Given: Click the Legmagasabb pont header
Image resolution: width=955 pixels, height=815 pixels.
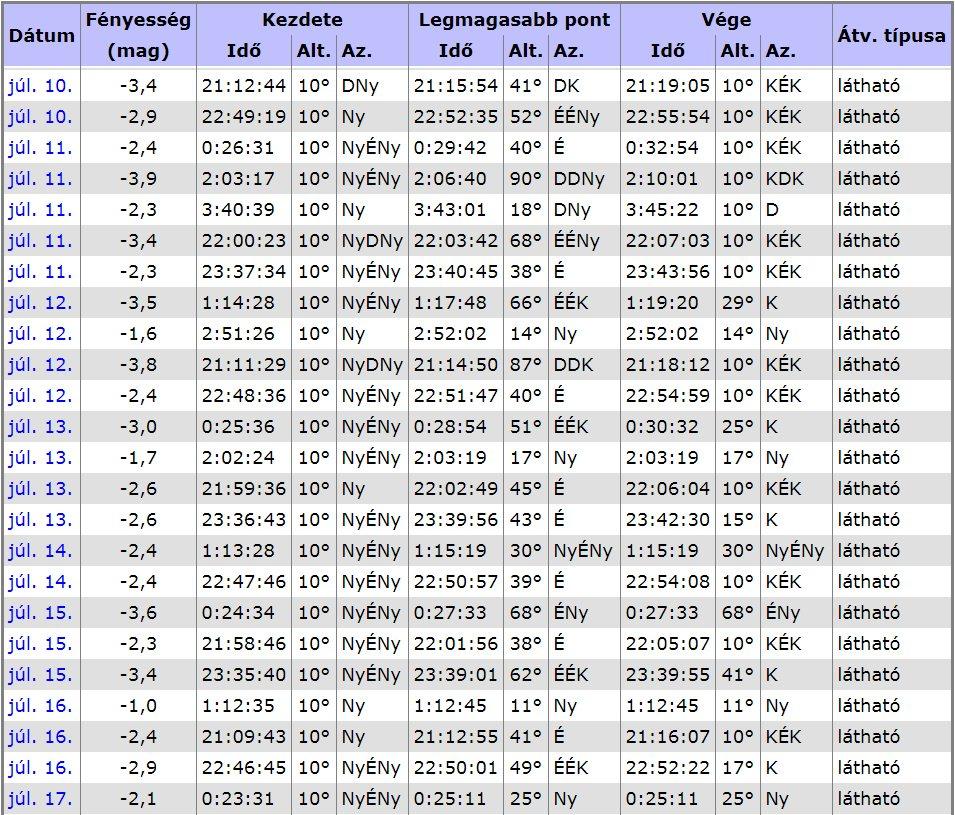Looking at the screenshot, I should [x=514, y=20].
